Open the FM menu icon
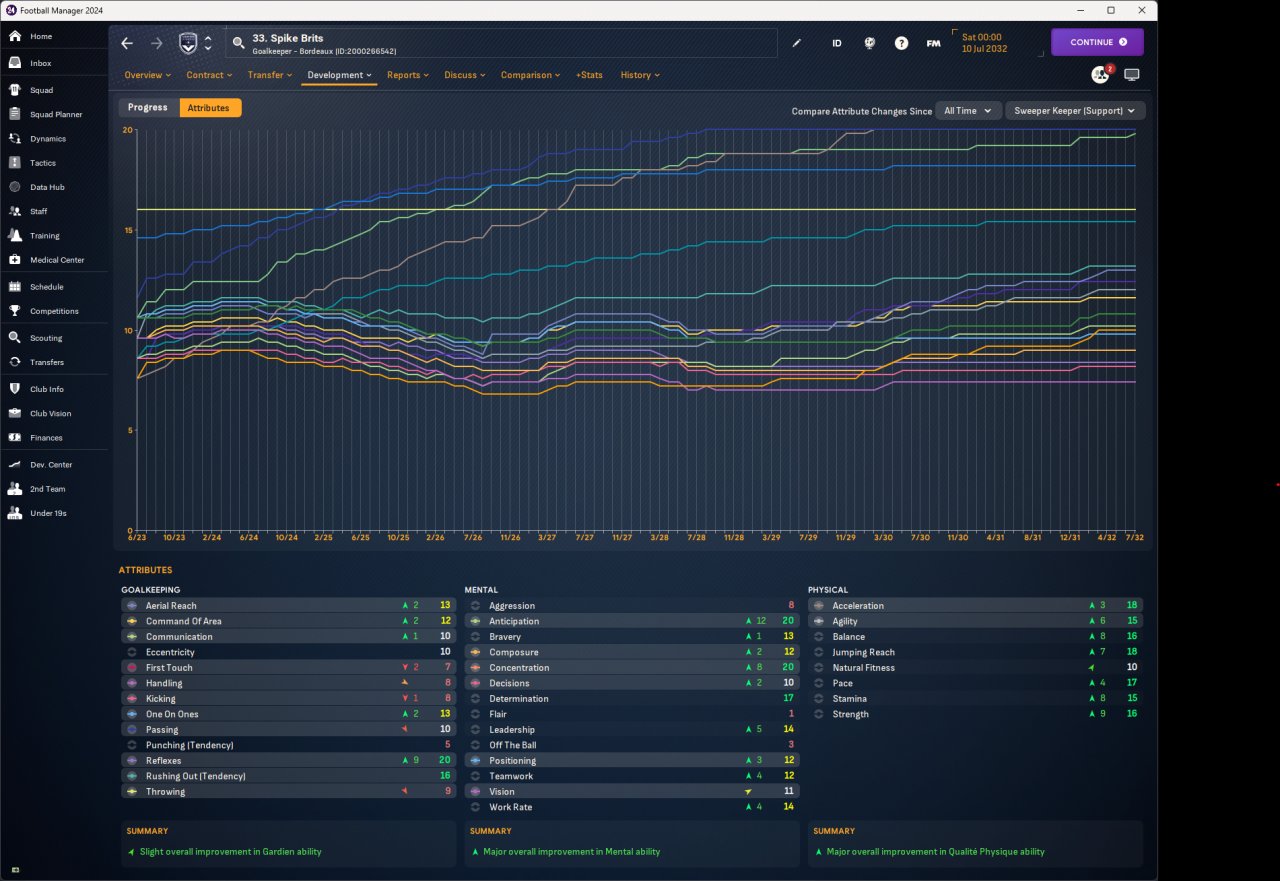Screen dimensions: 1280x881 [x=933, y=43]
